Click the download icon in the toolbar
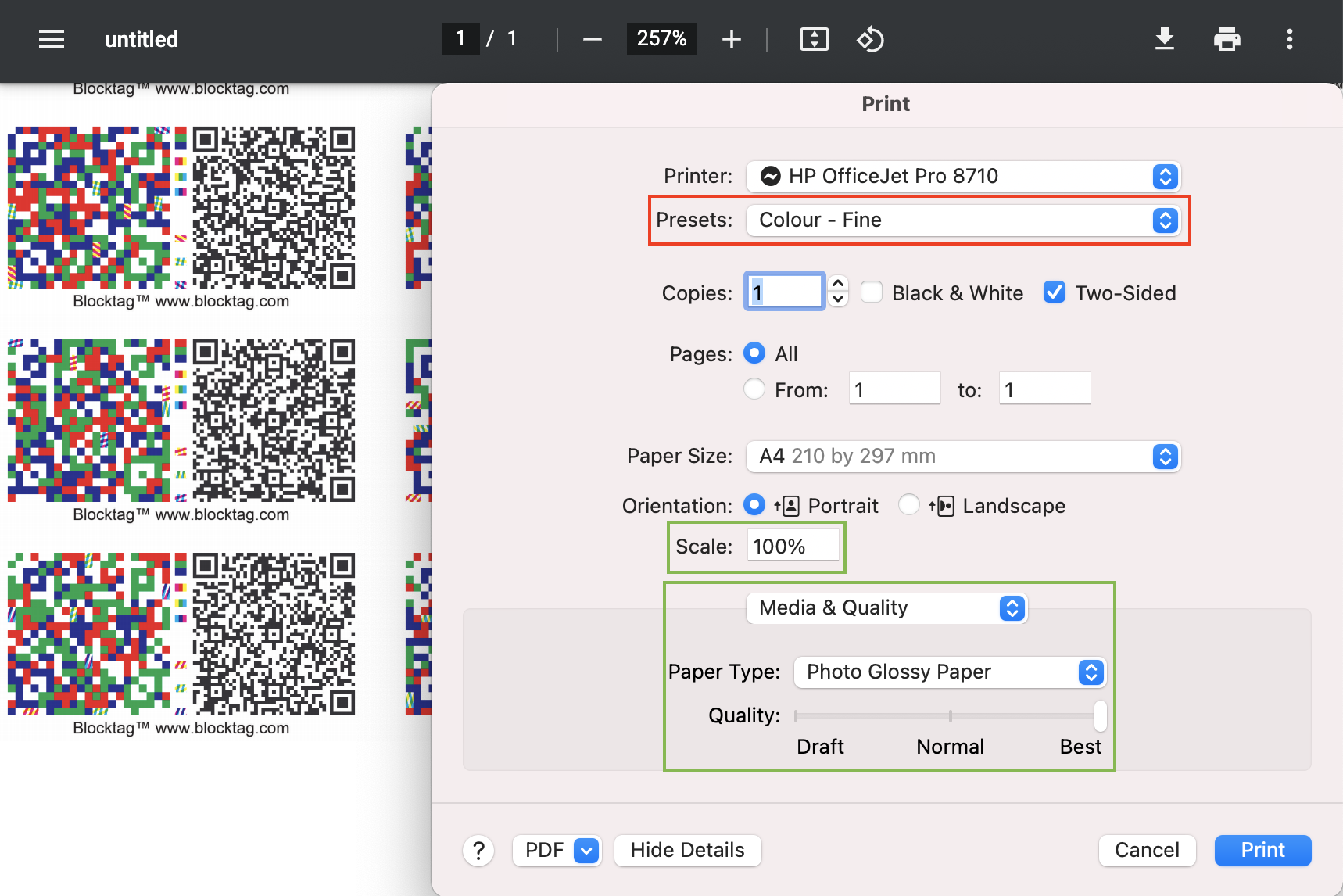 1165,39
